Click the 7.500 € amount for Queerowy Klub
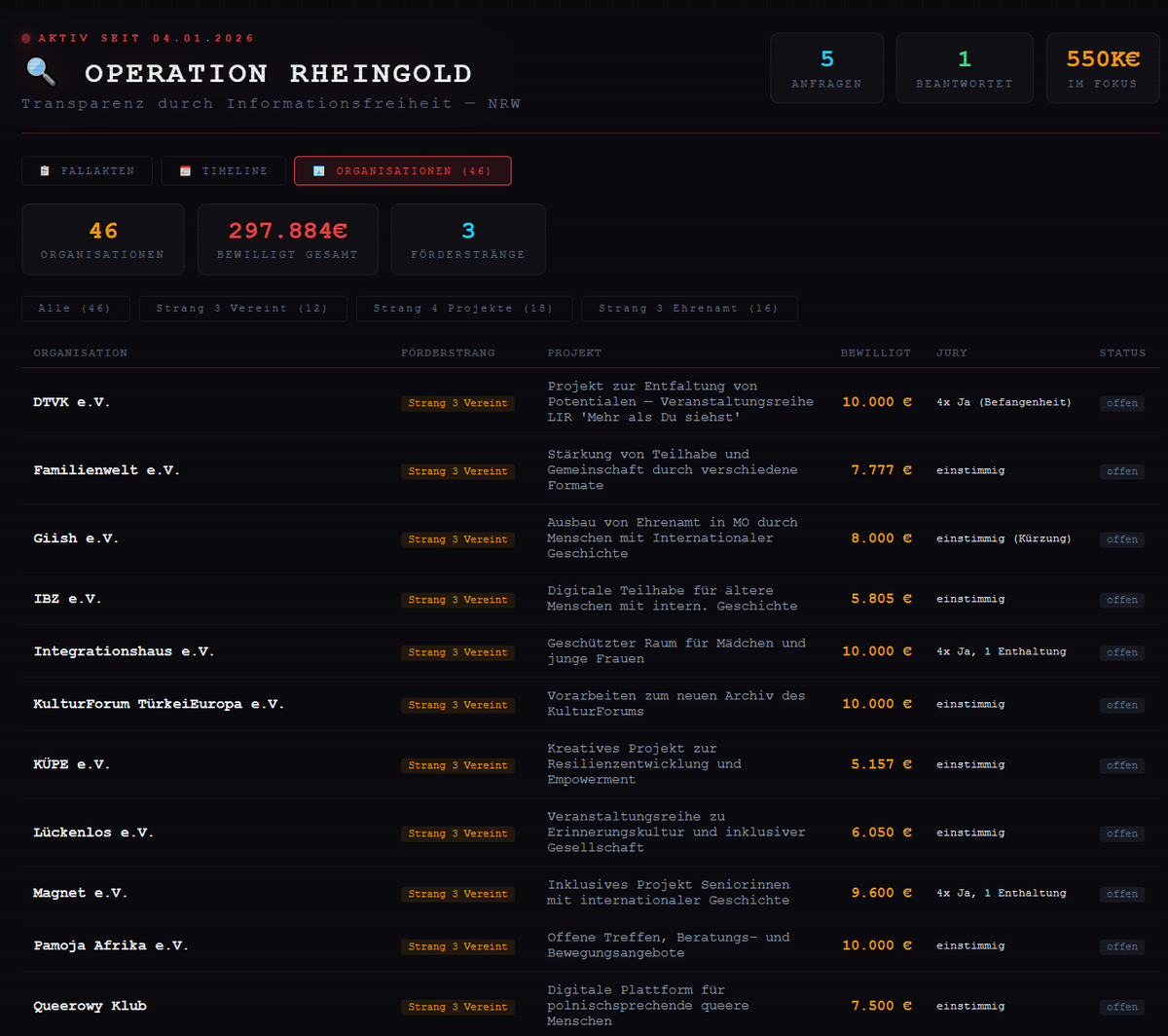The width and height of the screenshot is (1168, 1036). point(882,1006)
